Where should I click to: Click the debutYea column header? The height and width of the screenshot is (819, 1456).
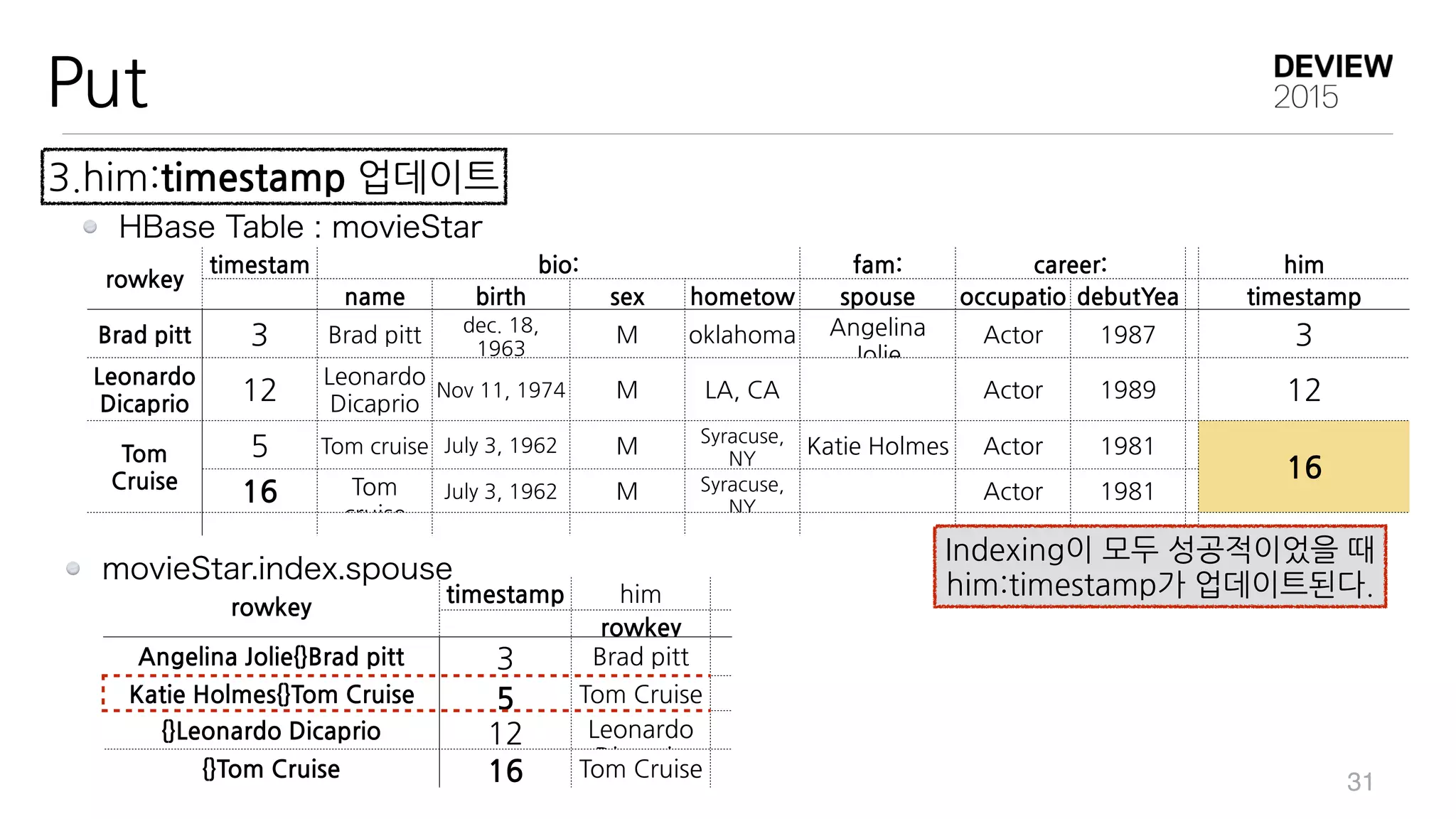[x=1128, y=296]
